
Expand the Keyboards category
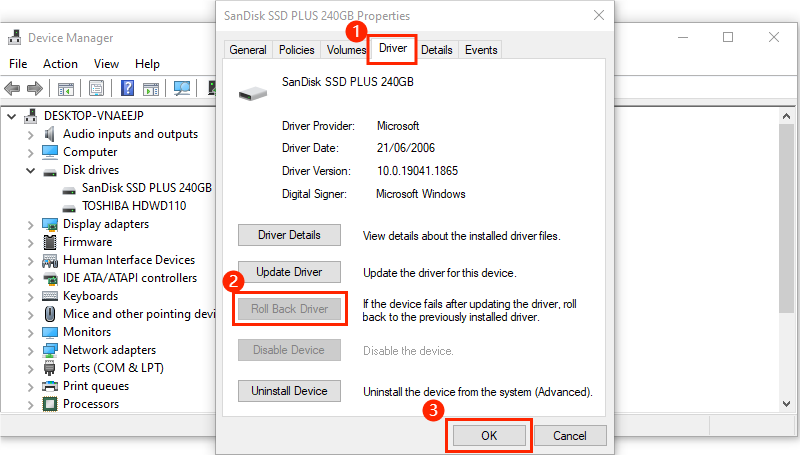point(31,297)
